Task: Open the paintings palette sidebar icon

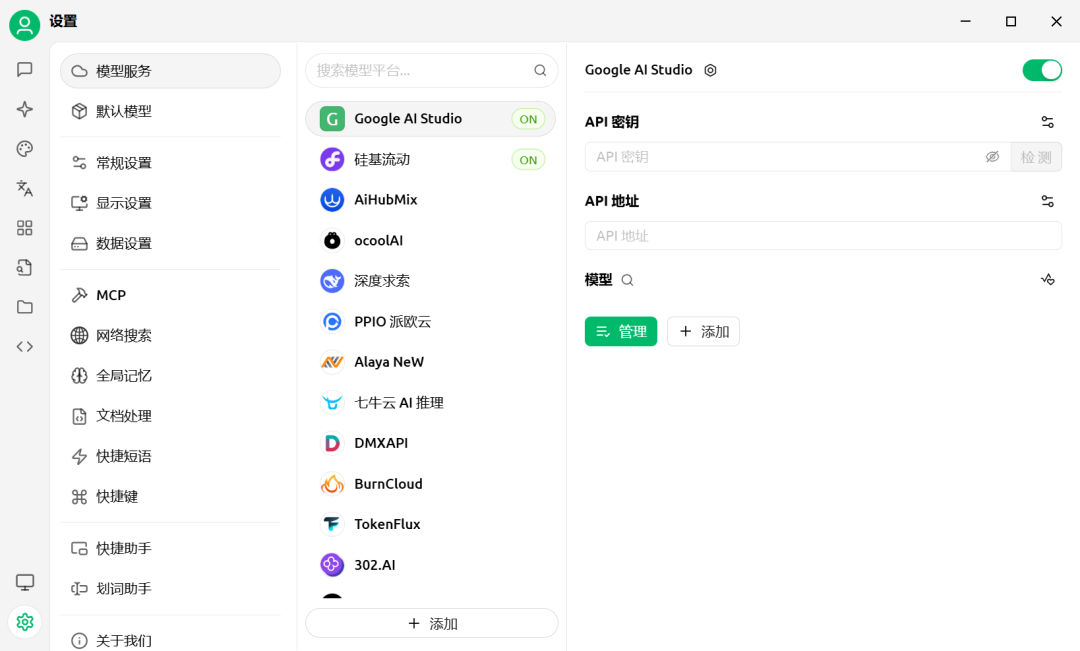Action: [x=25, y=149]
